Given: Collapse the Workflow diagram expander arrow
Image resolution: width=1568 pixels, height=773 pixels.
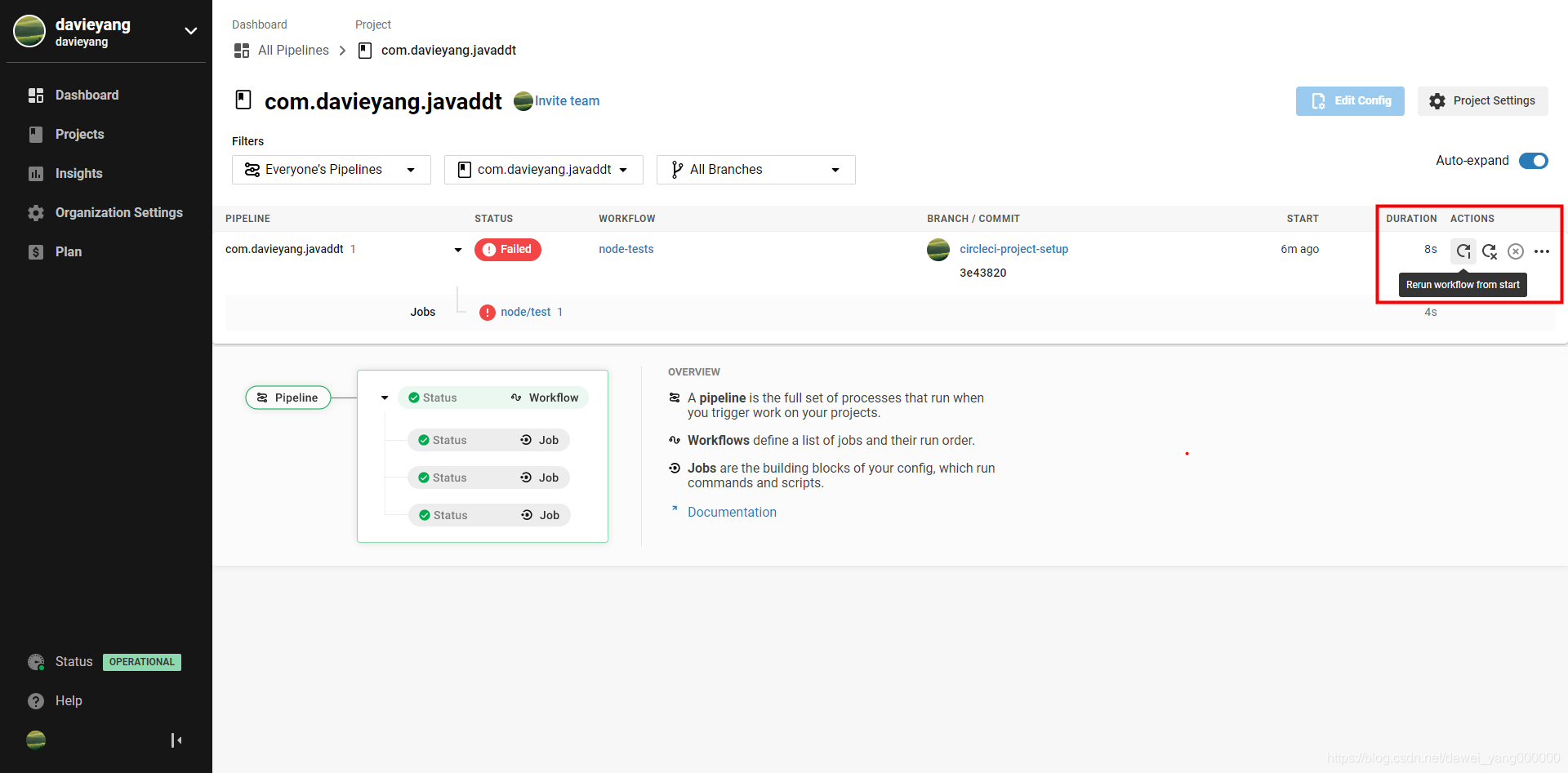Looking at the screenshot, I should point(385,398).
